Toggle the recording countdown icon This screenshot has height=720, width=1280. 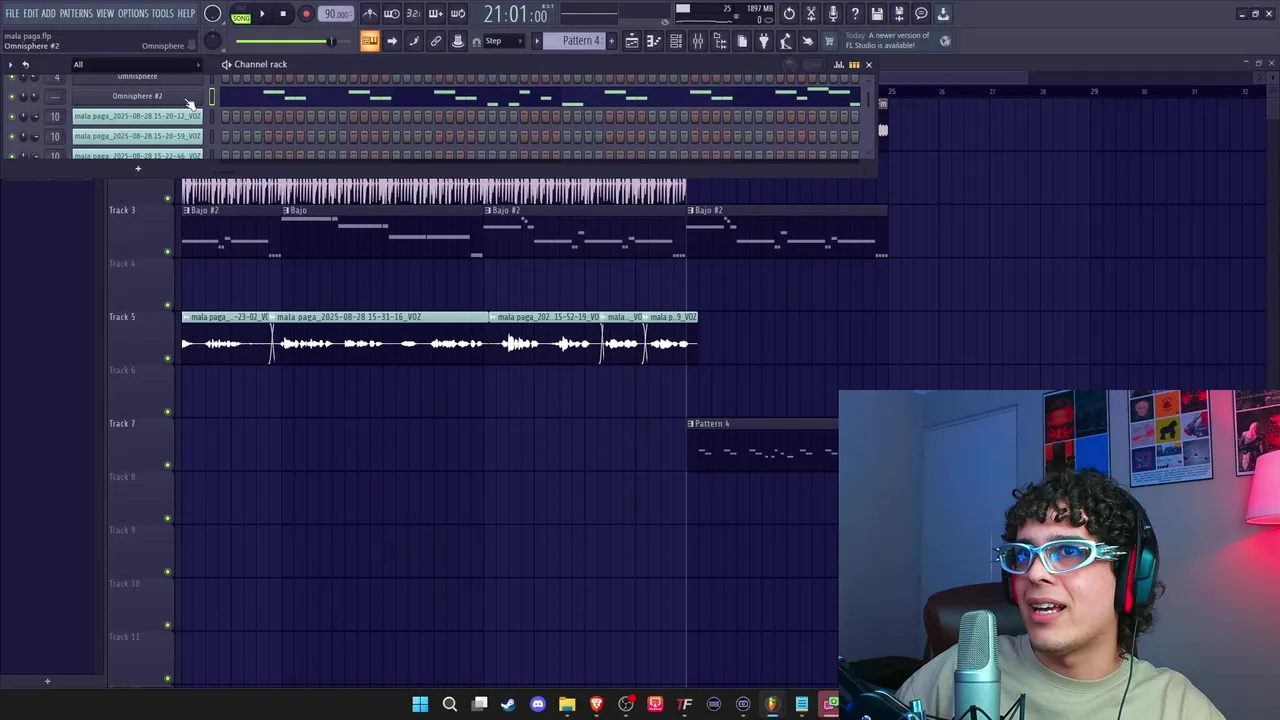pyautogui.click(x=413, y=14)
